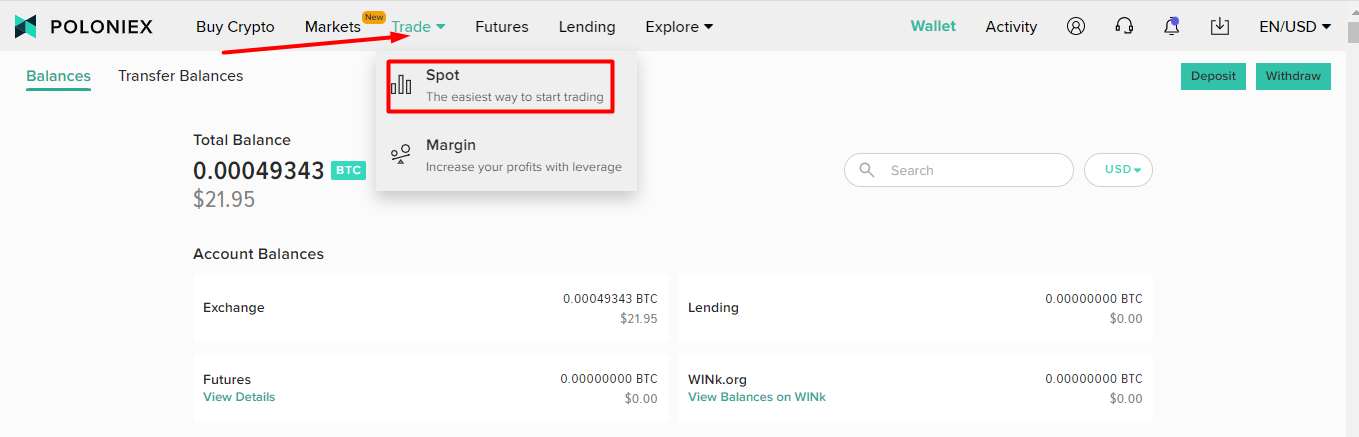
Task: Open the notifications bell icon
Action: pyautogui.click(x=1172, y=27)
